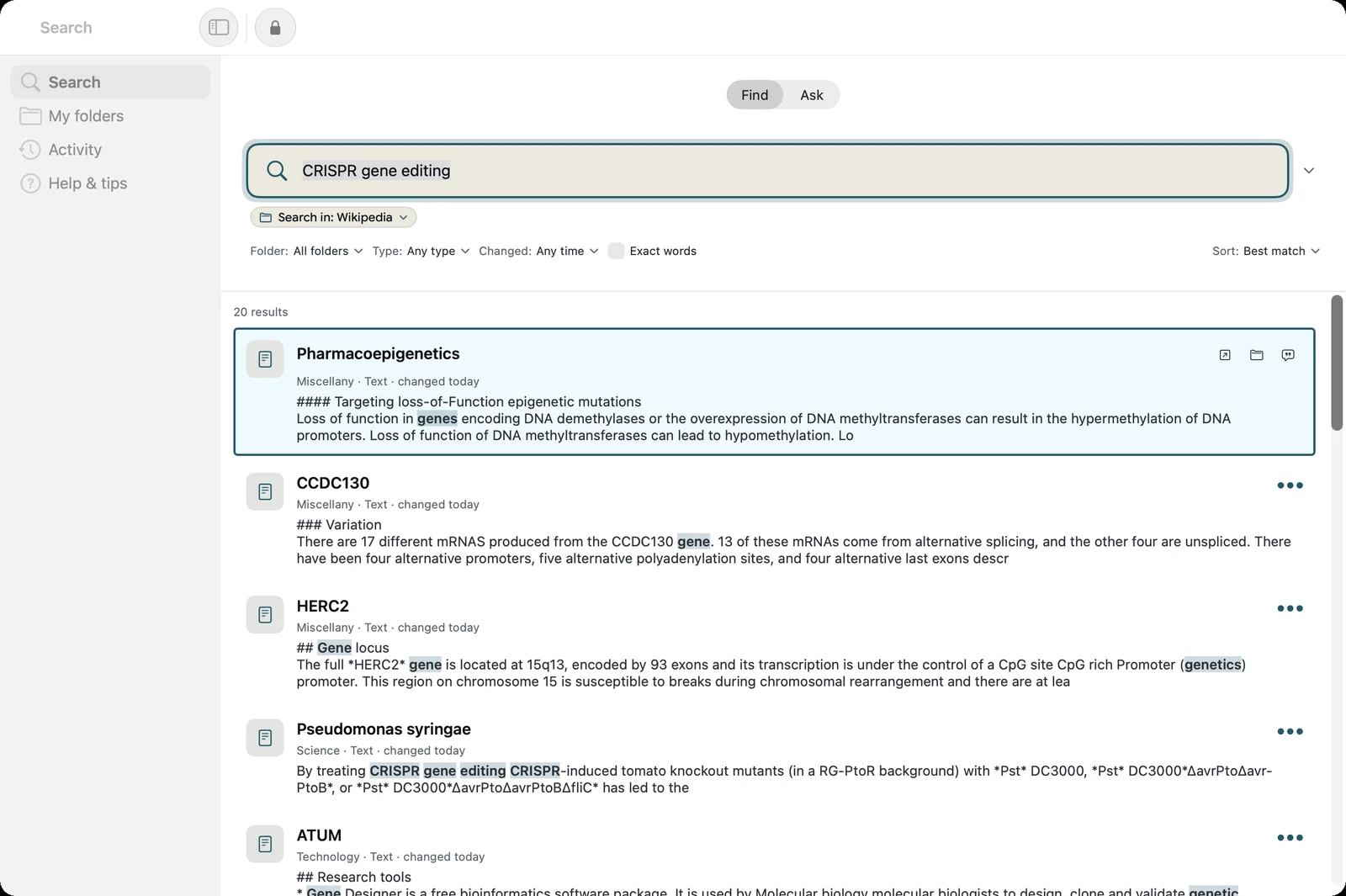Screen dimensions: 1346x896
Task: Click the chat icon on Pharmacoepigenetics result
Action: point(1288,355)
